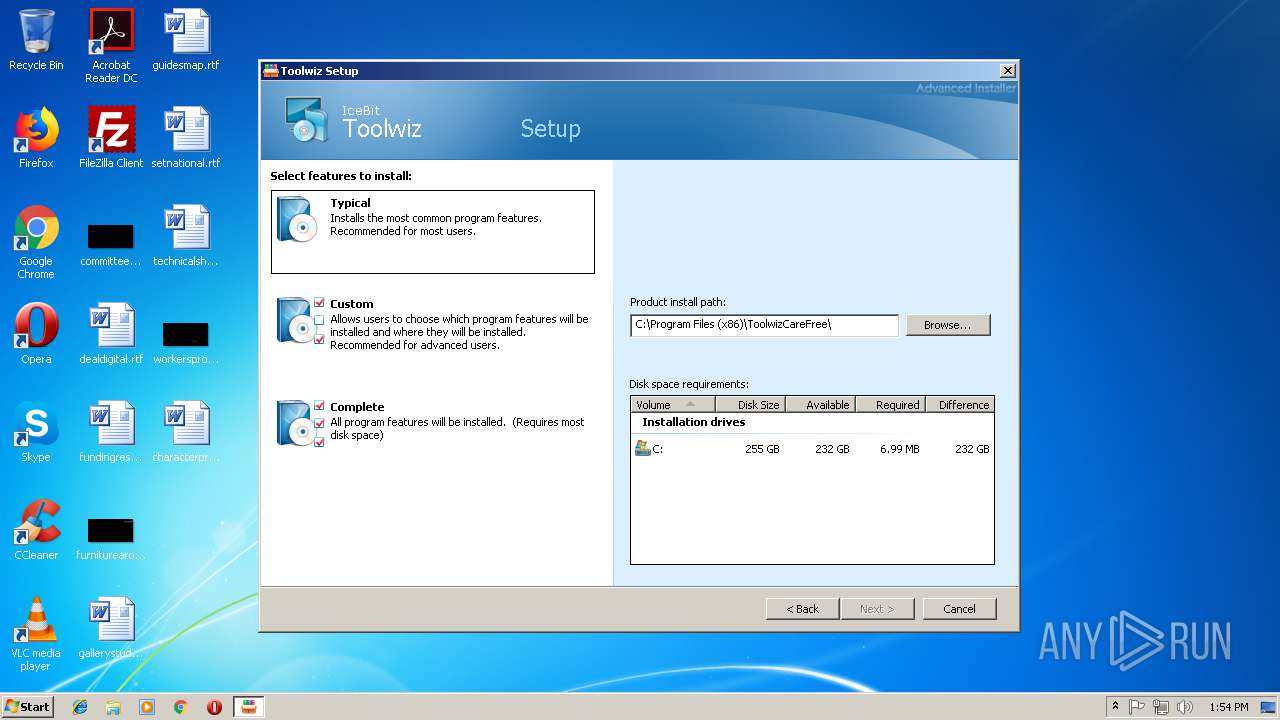Click the 6.99 MB required value
1280x720 pixels.
tap(900, 449)
